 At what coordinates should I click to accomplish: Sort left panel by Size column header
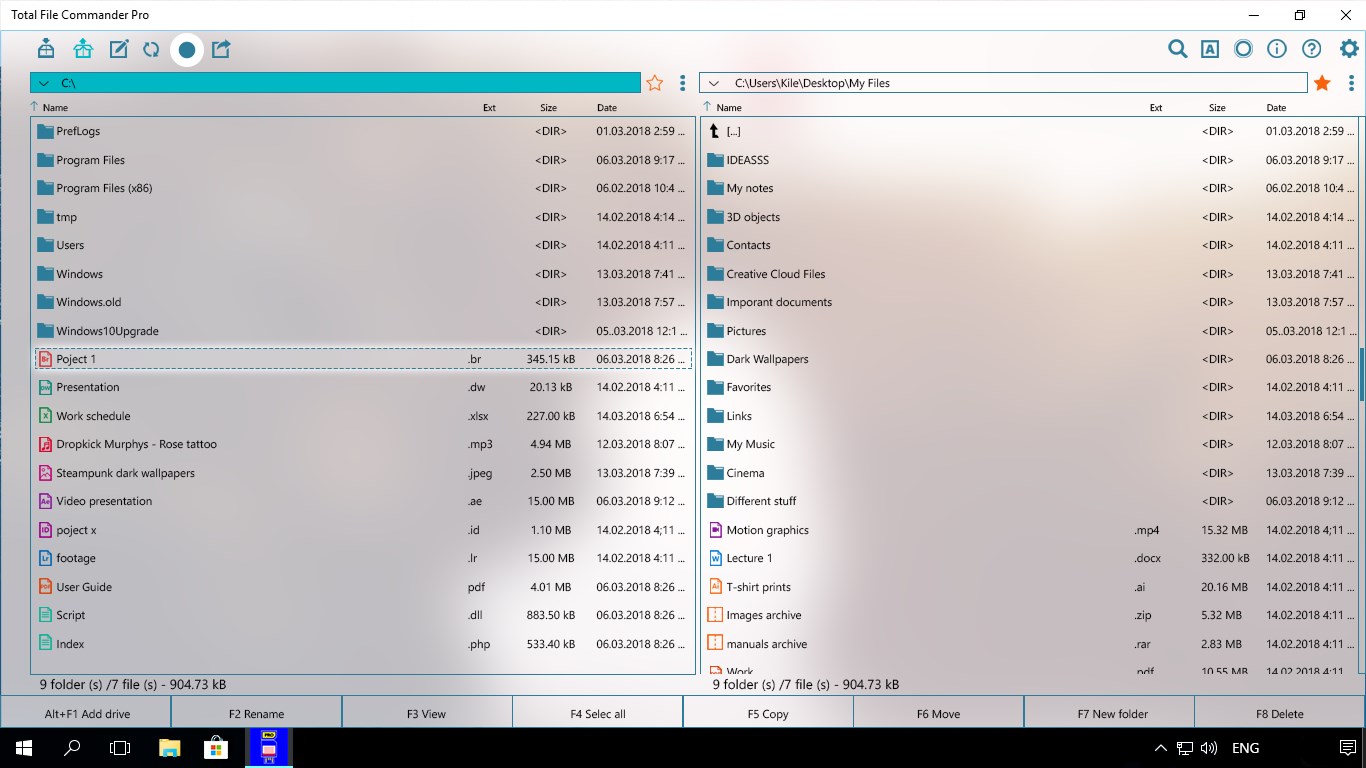coord(548,107)
